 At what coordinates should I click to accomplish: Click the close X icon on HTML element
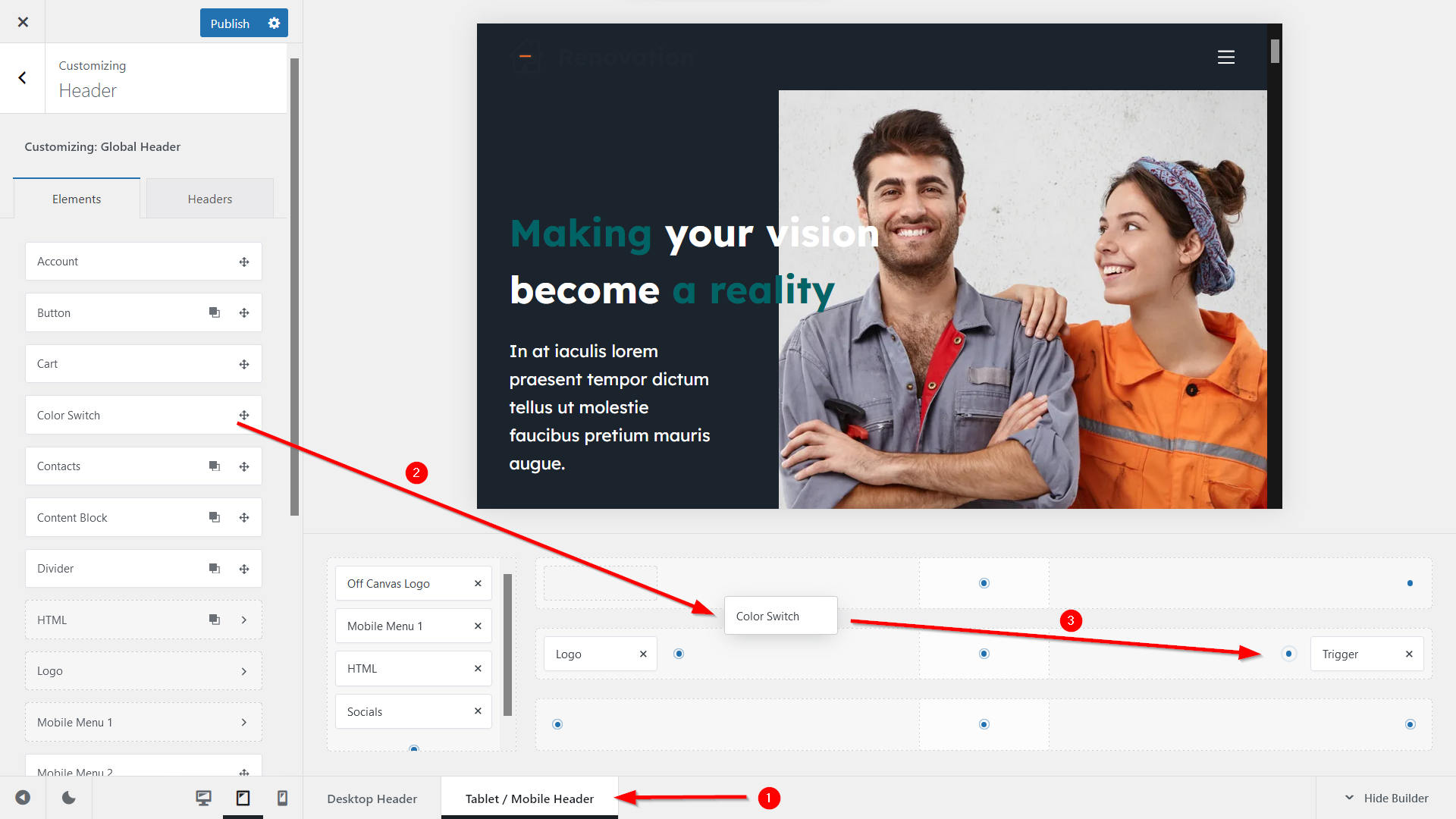click(x=478, y=668)
